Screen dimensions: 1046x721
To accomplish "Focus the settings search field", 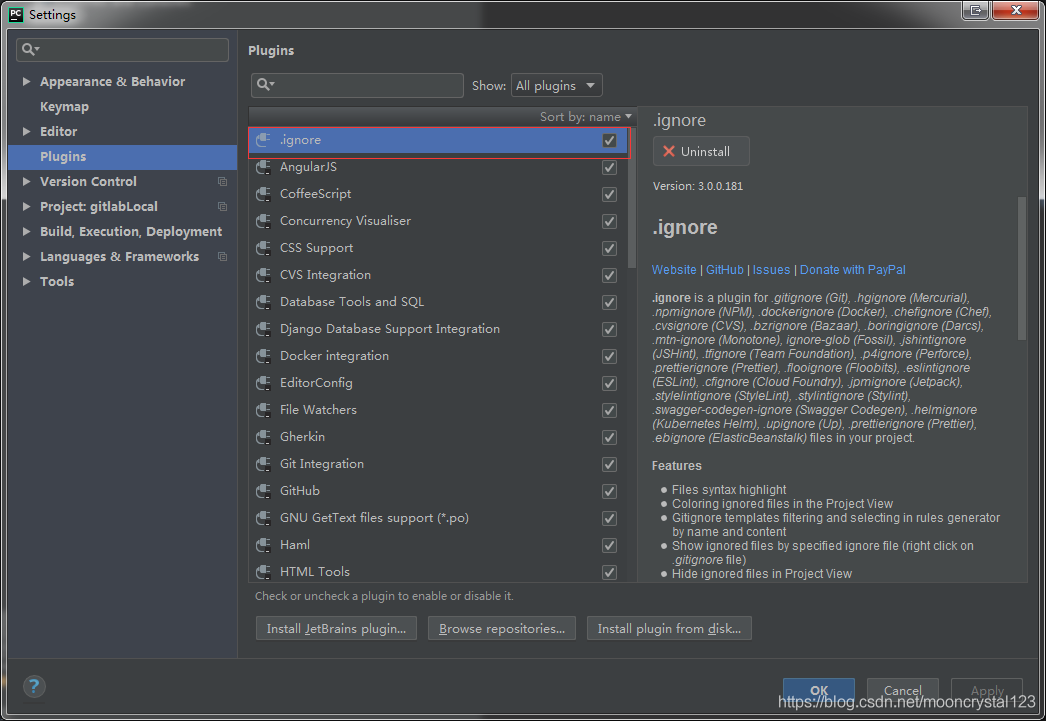I will [122, 50].
